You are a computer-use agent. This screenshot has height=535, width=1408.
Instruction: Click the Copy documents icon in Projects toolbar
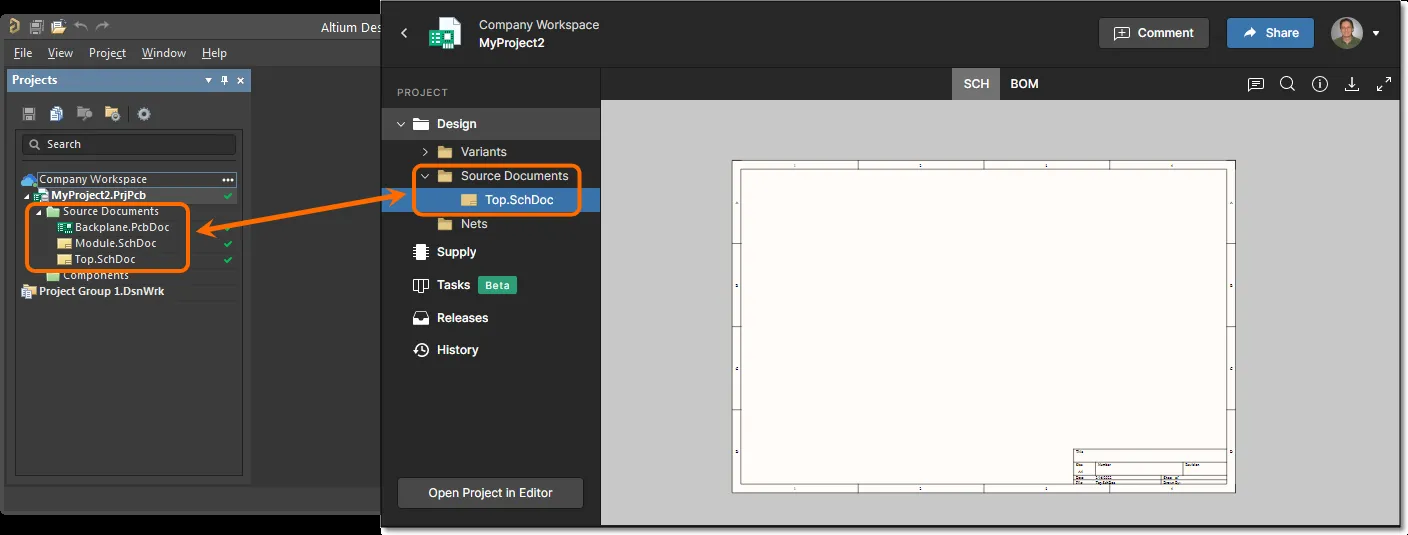(x=57, y=114)
